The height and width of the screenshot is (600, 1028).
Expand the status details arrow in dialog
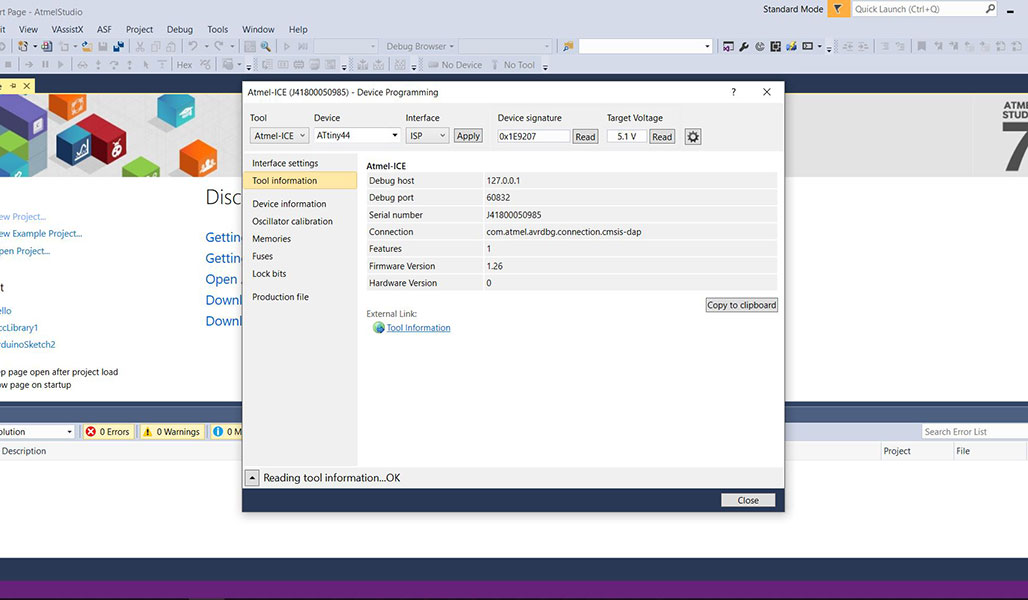point(252,478)
